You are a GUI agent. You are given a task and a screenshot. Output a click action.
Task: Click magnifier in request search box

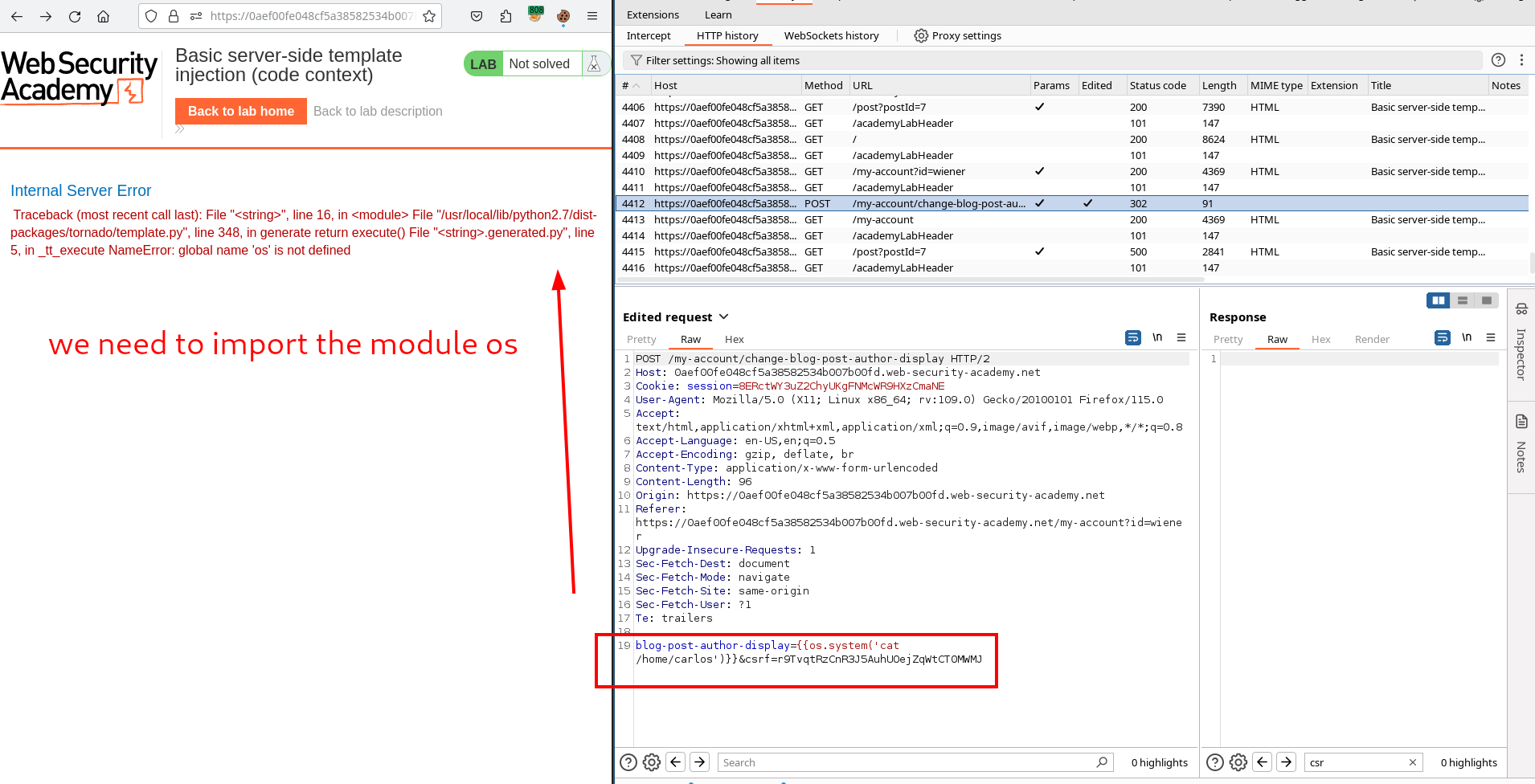pos(1102,762)
